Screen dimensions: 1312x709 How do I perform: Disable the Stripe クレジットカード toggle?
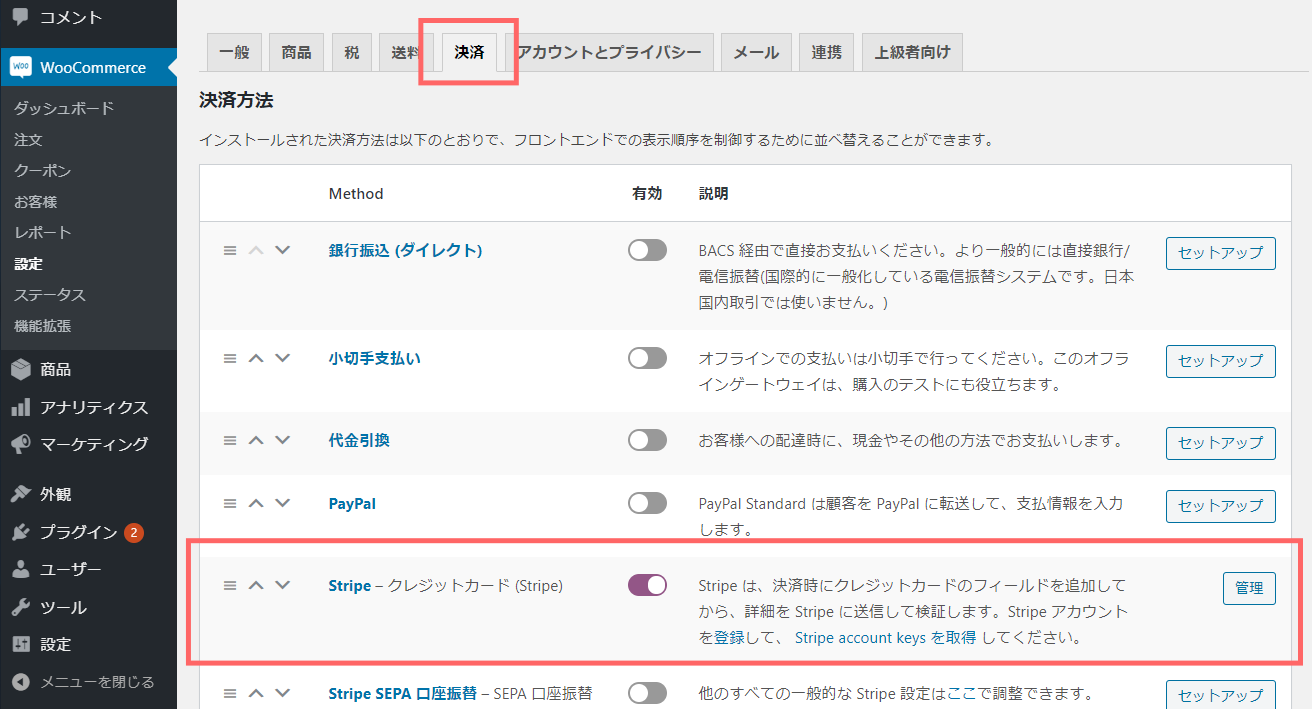pos(647,586)
